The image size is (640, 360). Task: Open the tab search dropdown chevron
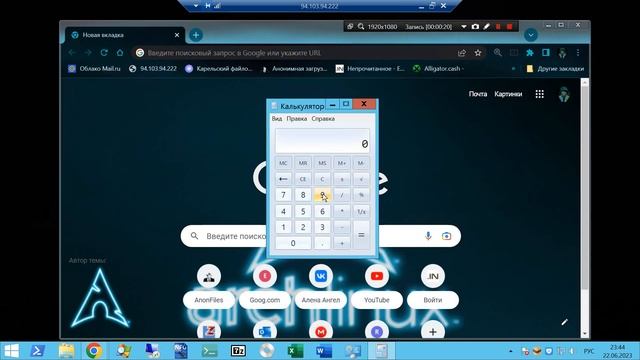(x=531, y=35)
